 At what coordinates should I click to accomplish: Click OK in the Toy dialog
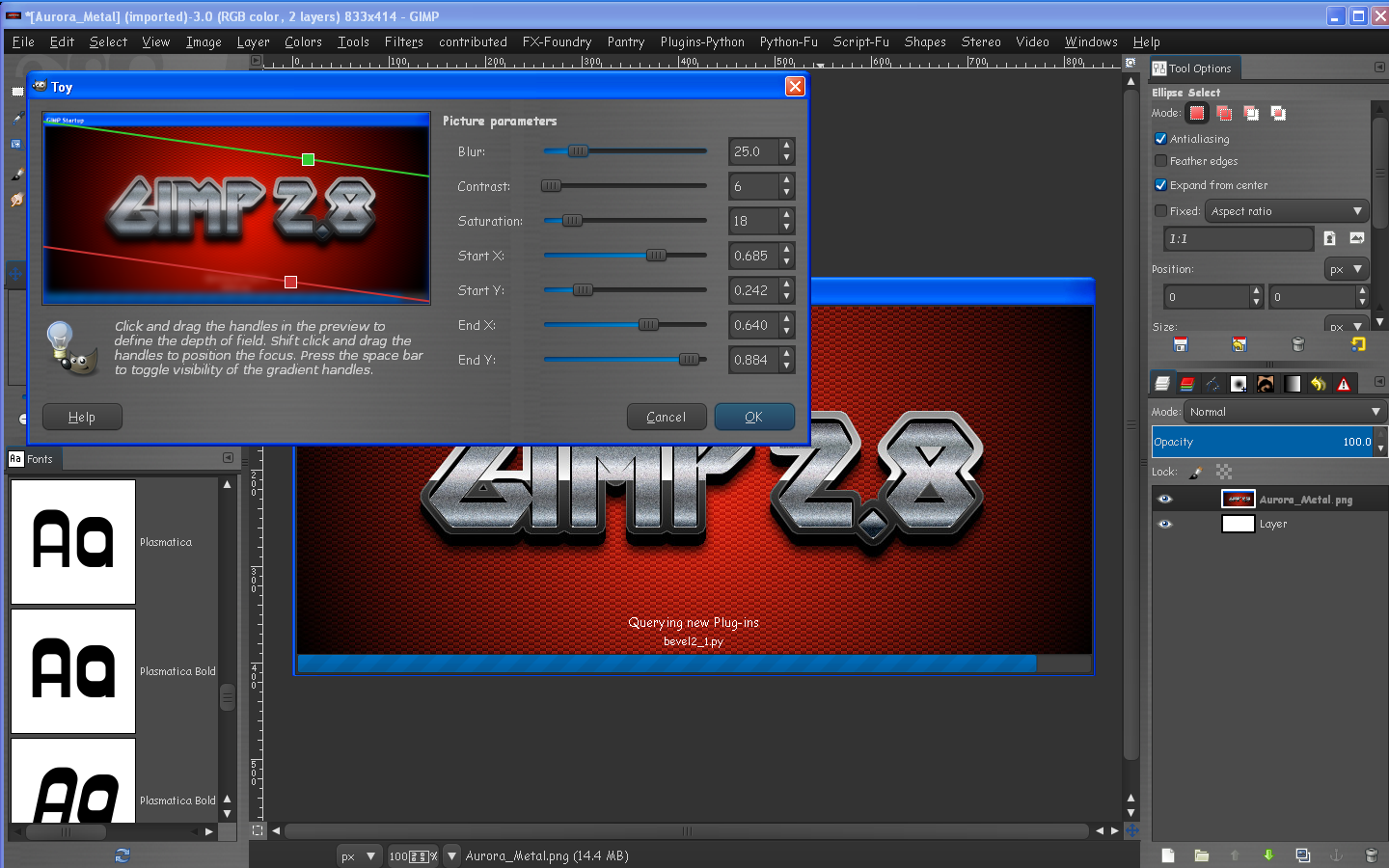(x=754, y=417)
